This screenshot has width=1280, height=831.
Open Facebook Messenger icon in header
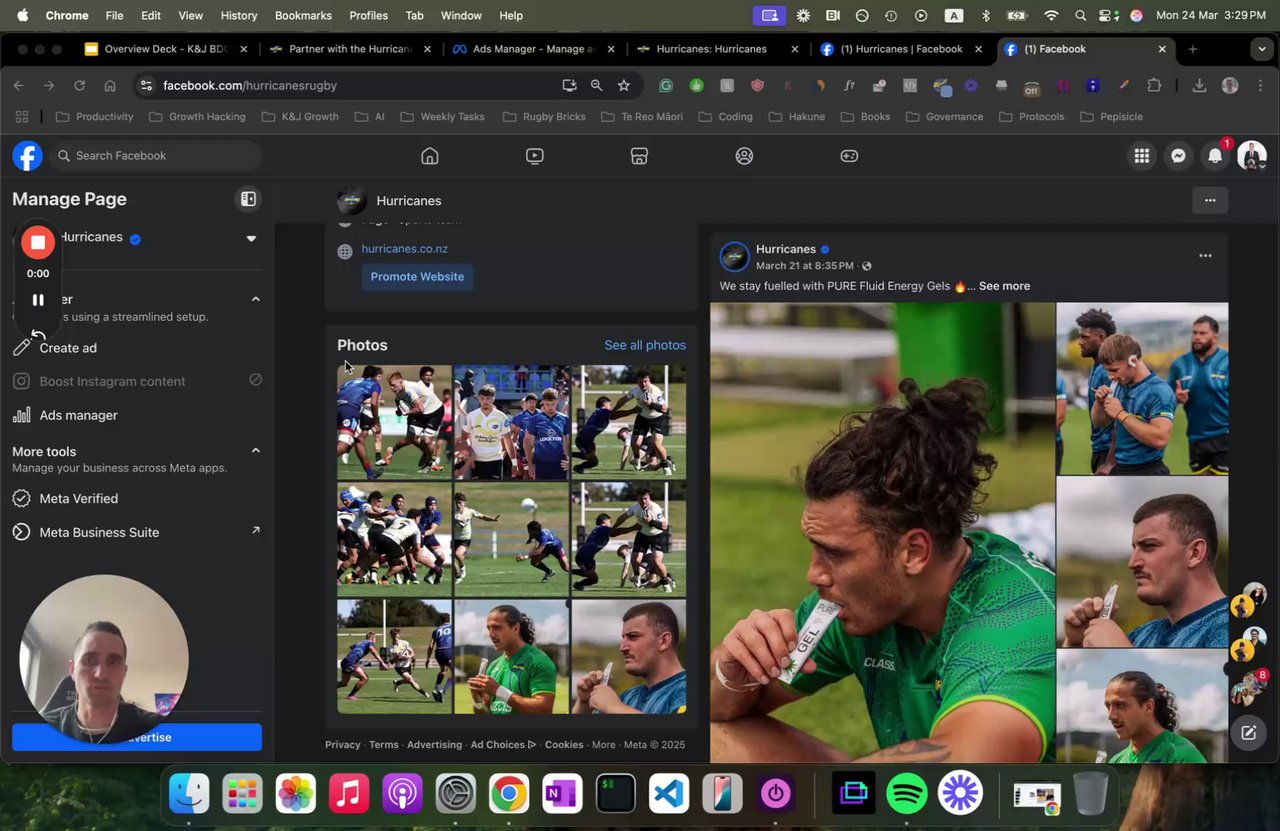1178,156
